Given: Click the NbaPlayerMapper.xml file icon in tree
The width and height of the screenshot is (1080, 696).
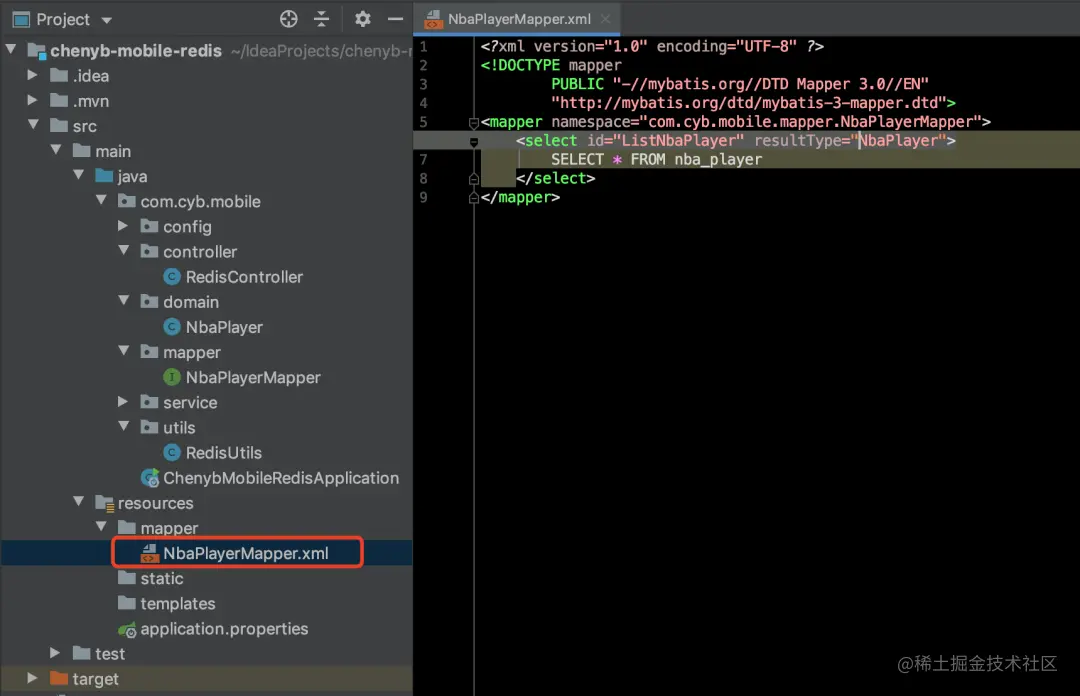Looking at the screenshot, I should tap(149, 553).
